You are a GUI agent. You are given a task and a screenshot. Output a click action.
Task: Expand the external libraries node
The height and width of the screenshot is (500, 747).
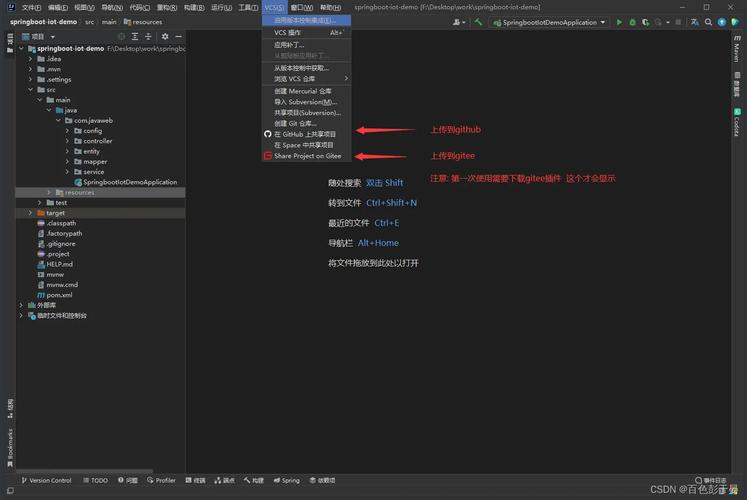point(21,305)
